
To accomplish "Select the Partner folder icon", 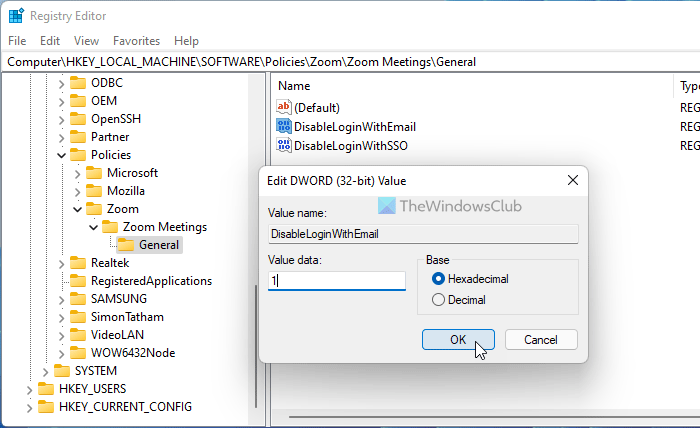I will (78, 137).
